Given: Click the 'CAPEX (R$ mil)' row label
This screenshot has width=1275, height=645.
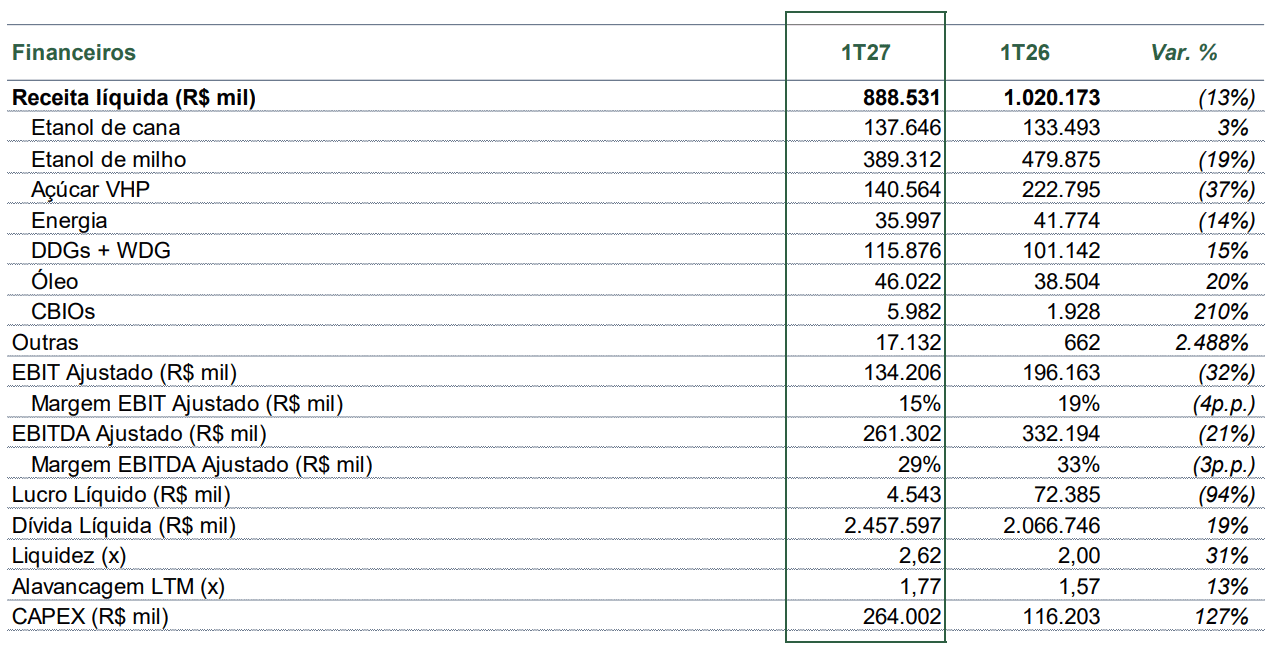Looking at the screenshot, I should click(91, 617).
